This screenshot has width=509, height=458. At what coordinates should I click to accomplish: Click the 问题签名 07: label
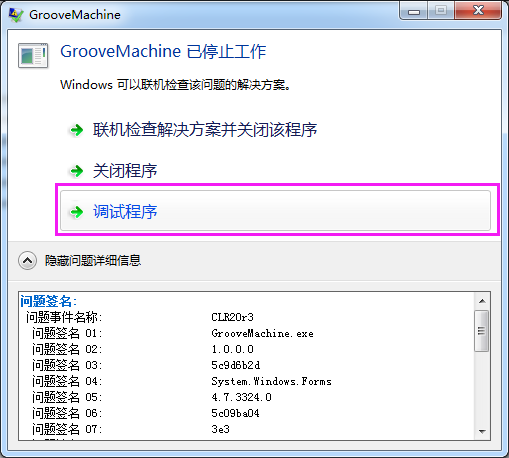(x=67, y=429)
